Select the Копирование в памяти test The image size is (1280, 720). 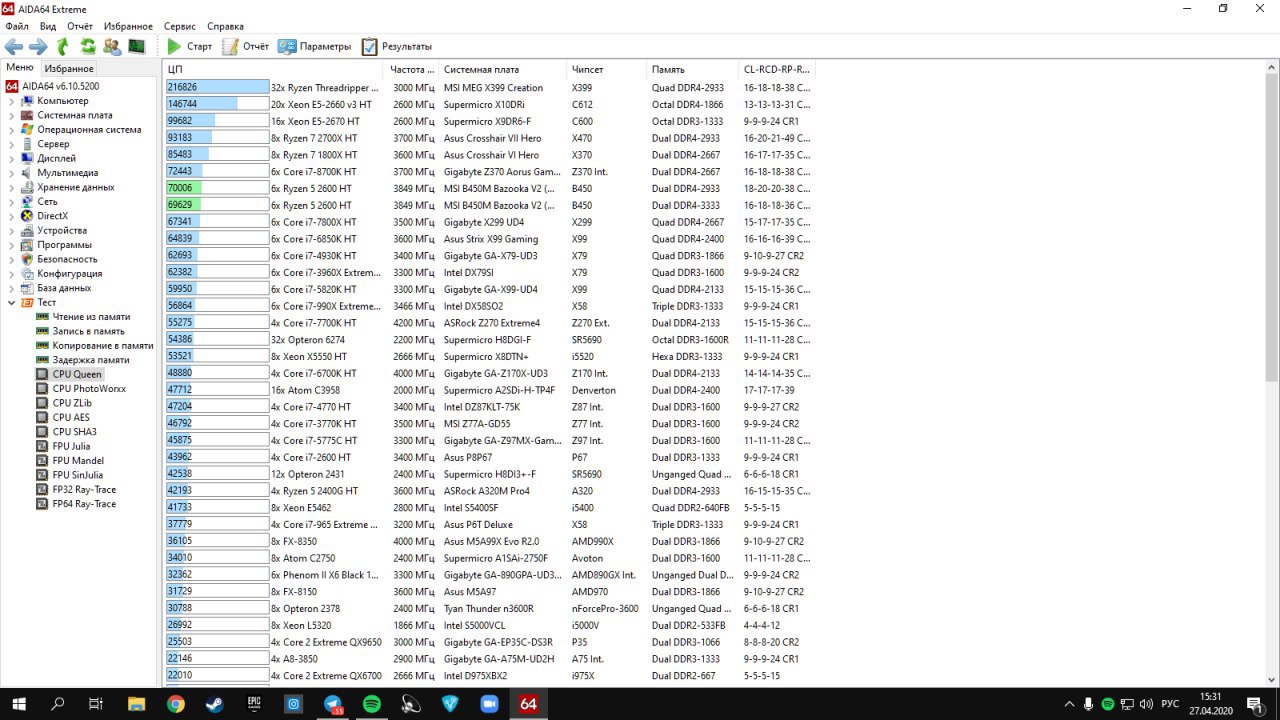(x=103, y=345)
